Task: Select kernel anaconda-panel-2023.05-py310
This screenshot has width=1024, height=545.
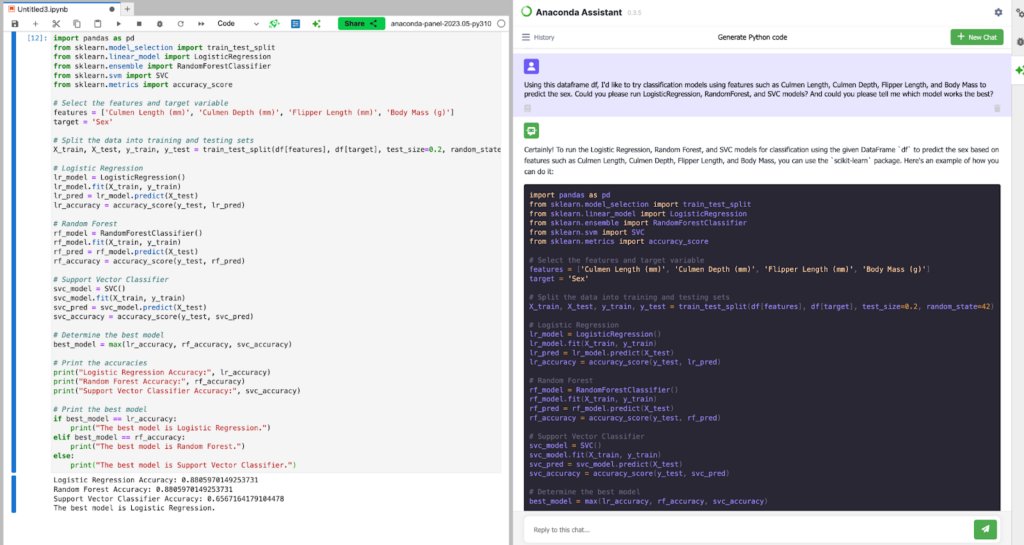Action: click(x=441, y=24)
